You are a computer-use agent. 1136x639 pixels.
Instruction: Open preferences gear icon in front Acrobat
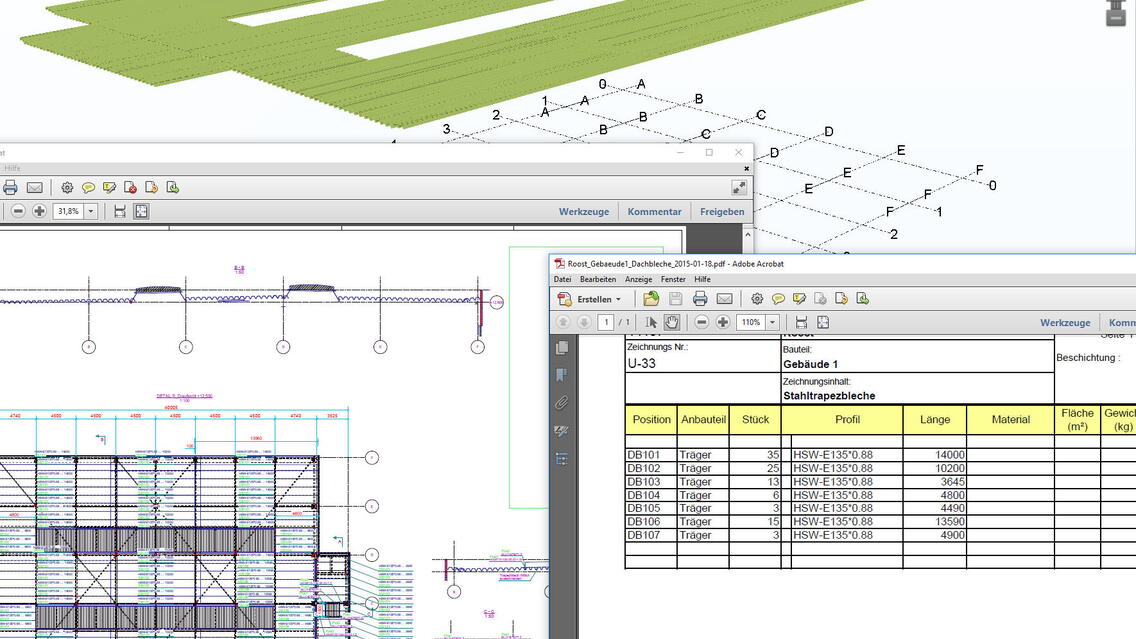coord(757,298)
